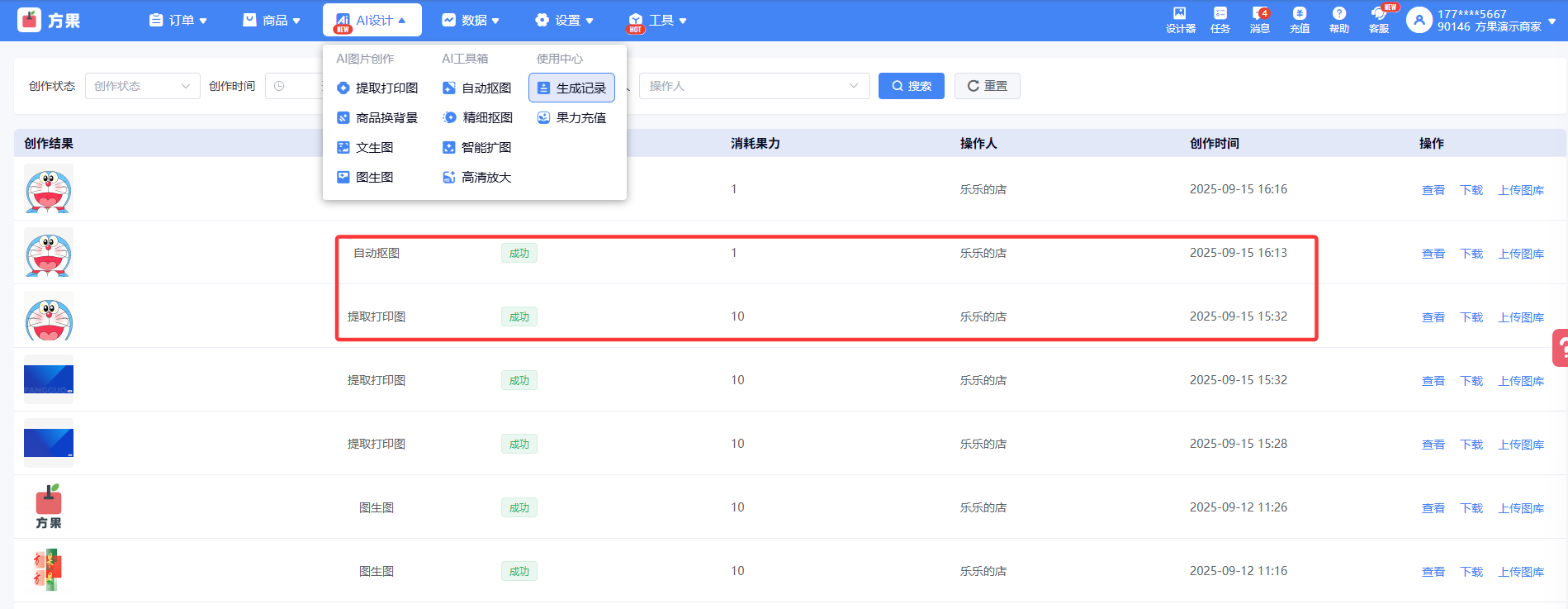The width and height of the screenshot is (1568, 609).
Task: Click the 方果 logo
Action: (49, 20)
